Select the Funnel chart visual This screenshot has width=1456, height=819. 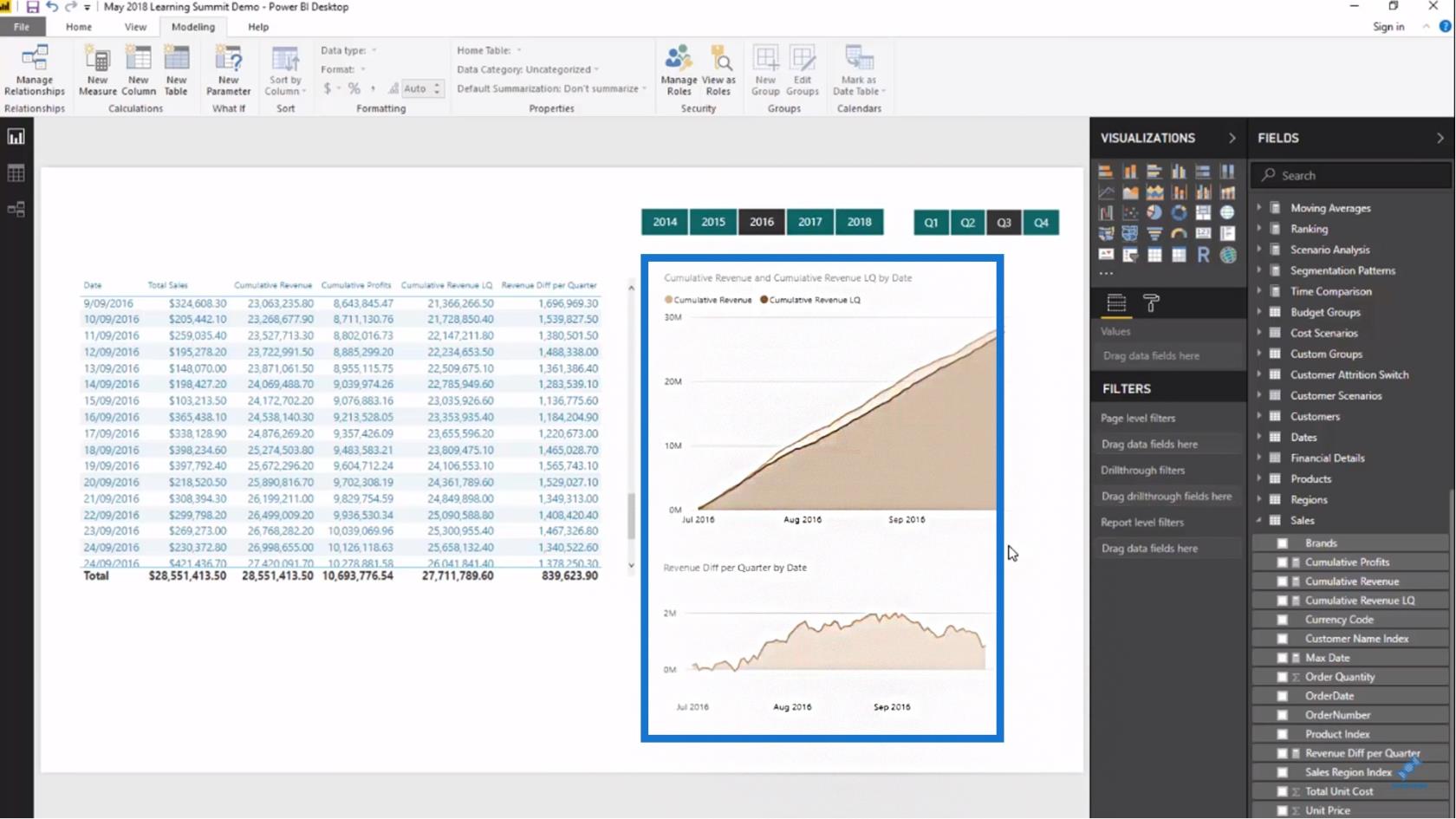coord(1154,233)
